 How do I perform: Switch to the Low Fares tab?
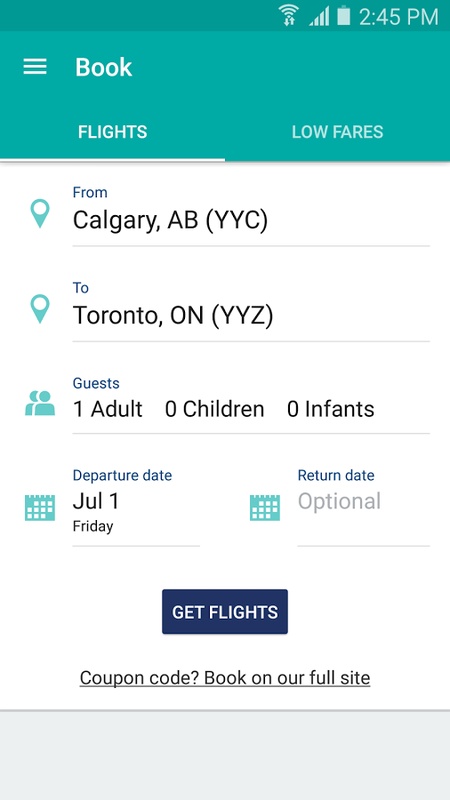(x=337, y=132)
